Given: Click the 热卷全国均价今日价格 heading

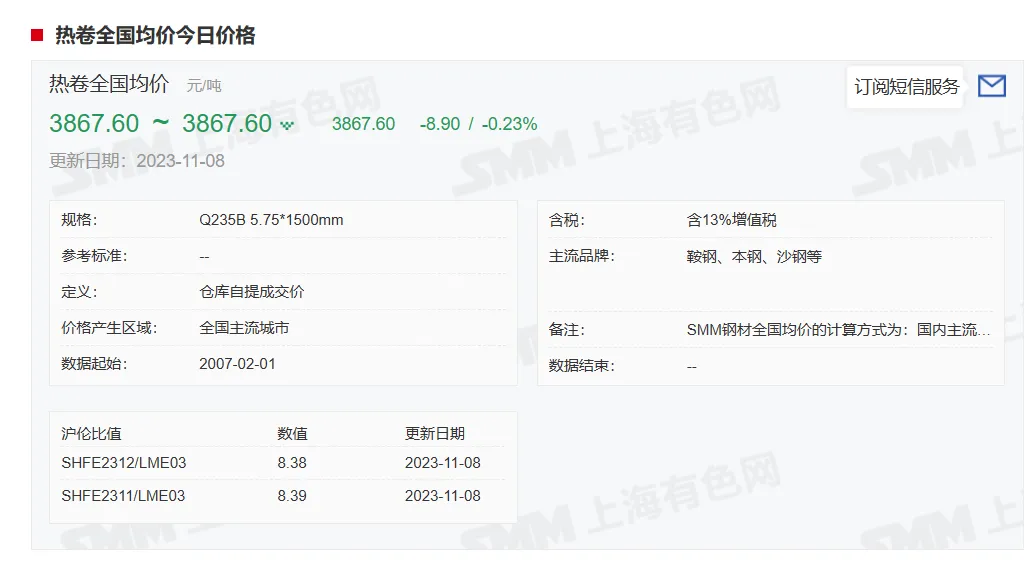Looking at the screenshot, I should tap(155, 36).
